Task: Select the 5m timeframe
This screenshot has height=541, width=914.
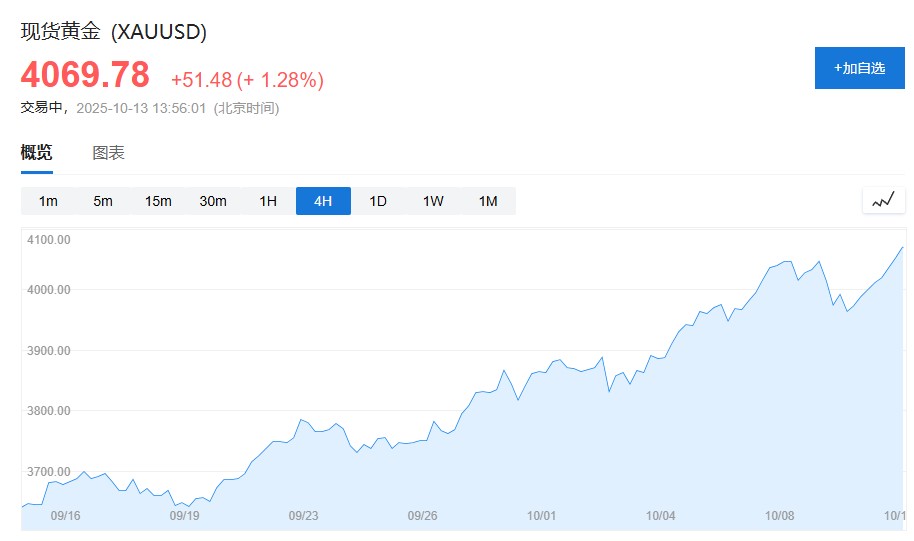Action: 103,201
